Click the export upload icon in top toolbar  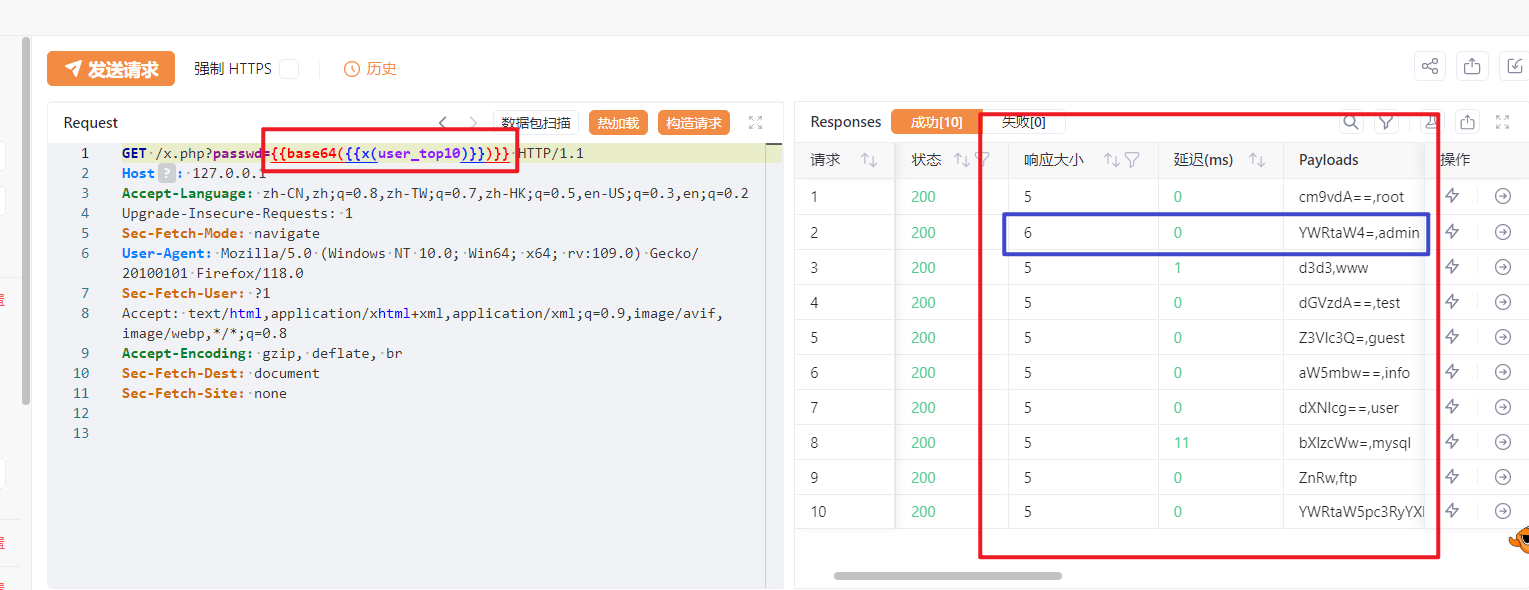(1472, 67)
